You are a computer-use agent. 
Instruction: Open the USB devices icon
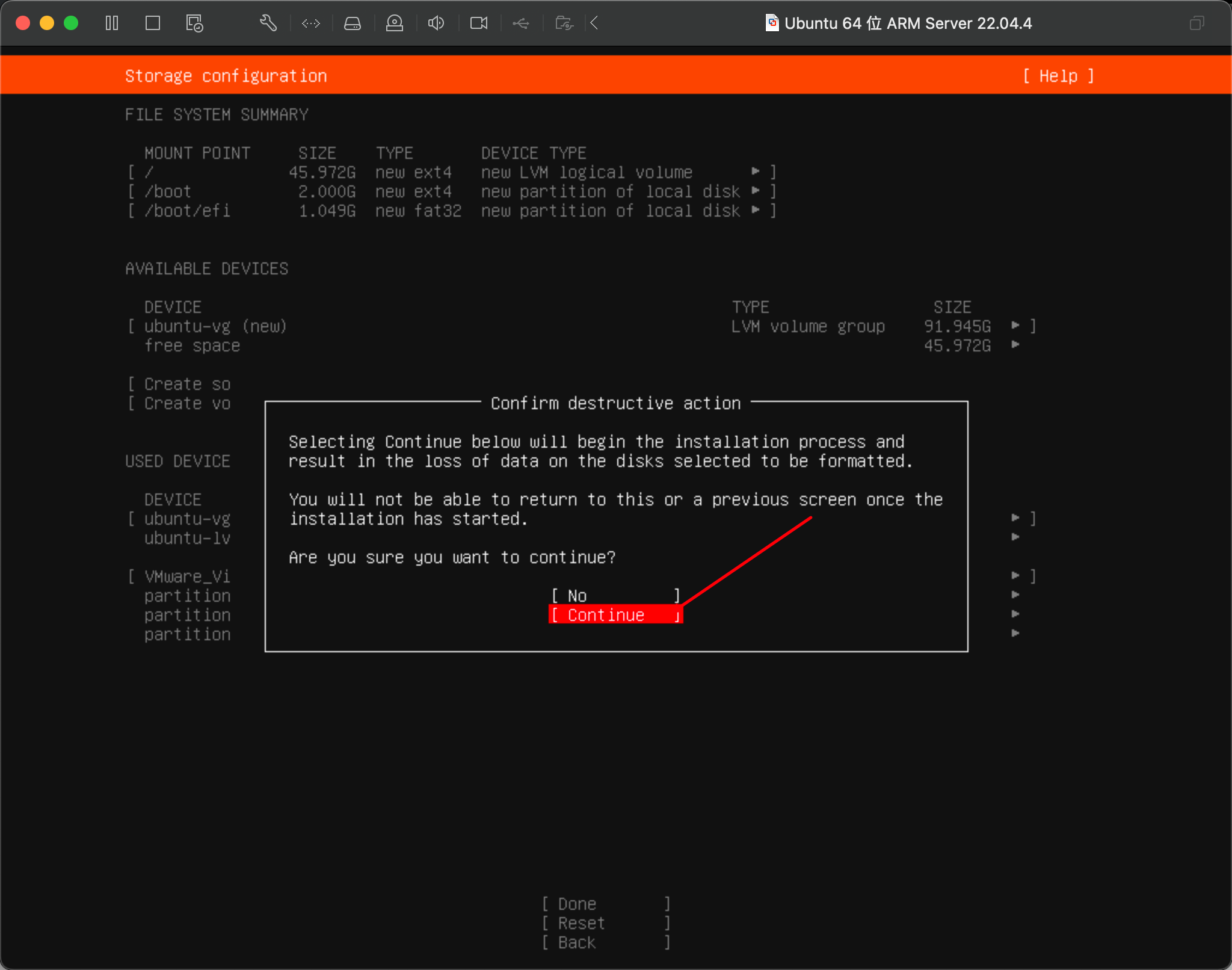point(521,23)
